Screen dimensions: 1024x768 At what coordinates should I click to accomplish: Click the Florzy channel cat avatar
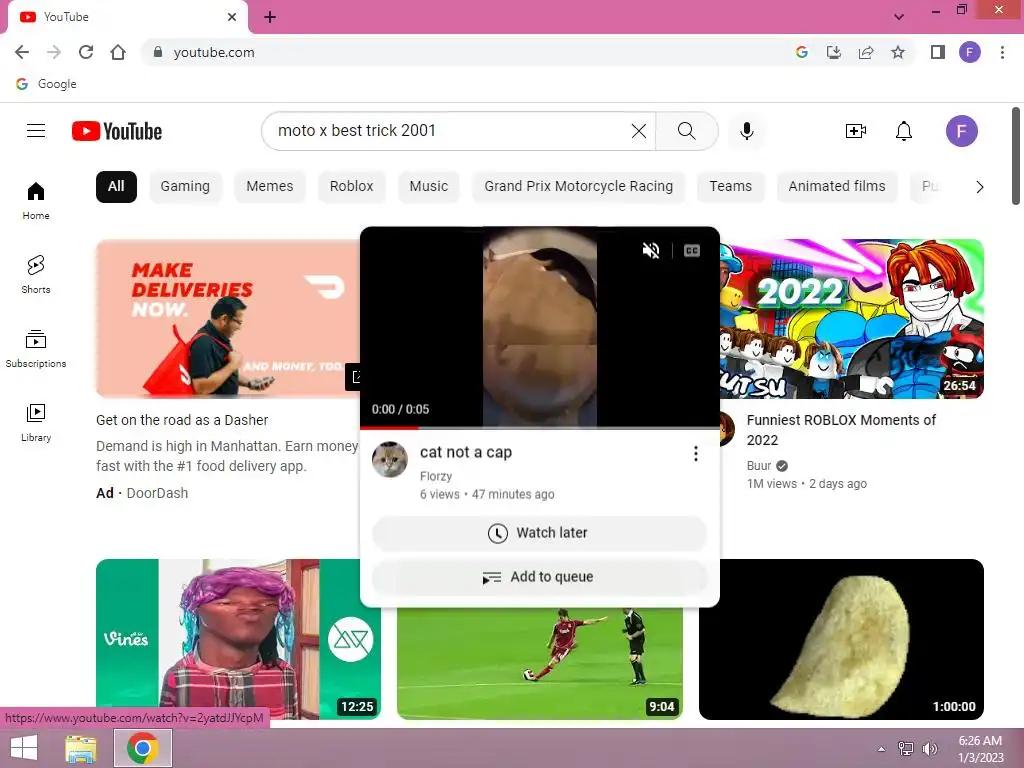coord(390,459)
